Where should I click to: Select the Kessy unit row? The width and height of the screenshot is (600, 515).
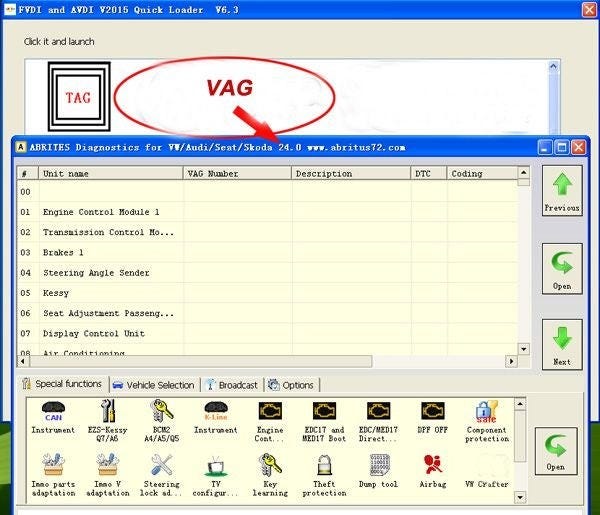267,293
